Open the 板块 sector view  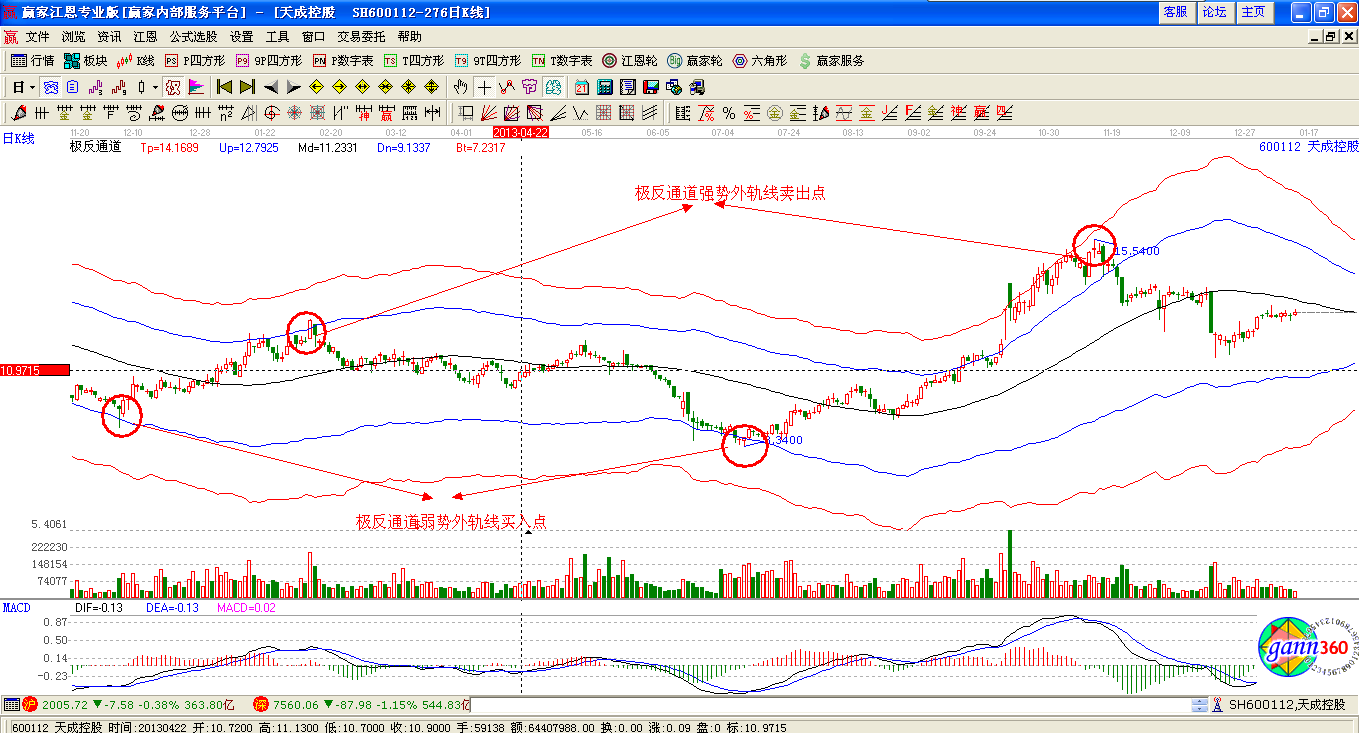[86, 61]
